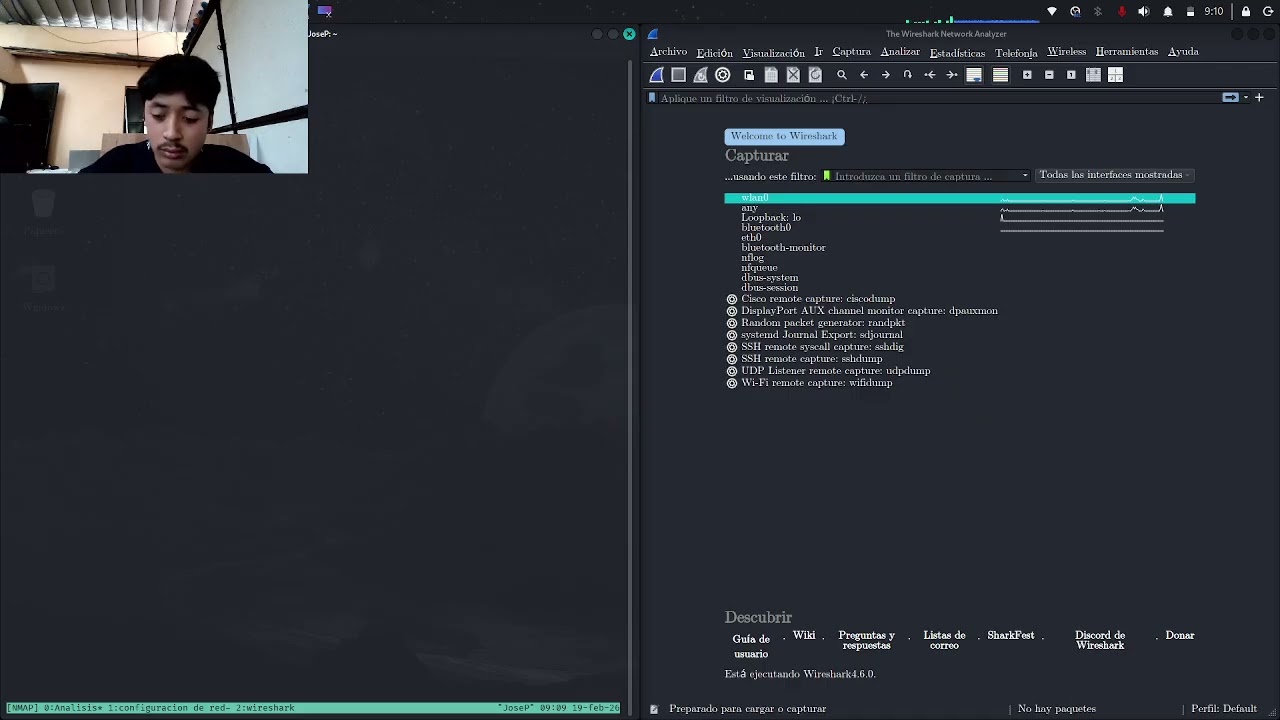
Task: Select the eth0 interface
Action: (x=959, y=238)
